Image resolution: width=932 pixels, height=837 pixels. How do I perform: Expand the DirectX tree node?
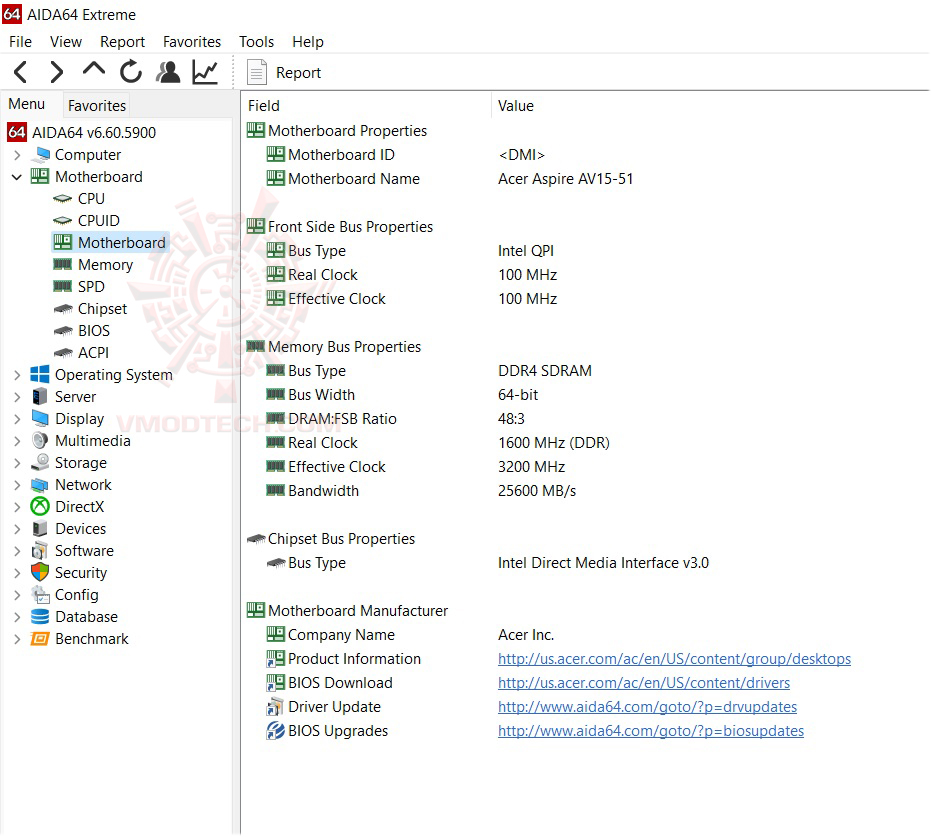[x=17, y=507]
